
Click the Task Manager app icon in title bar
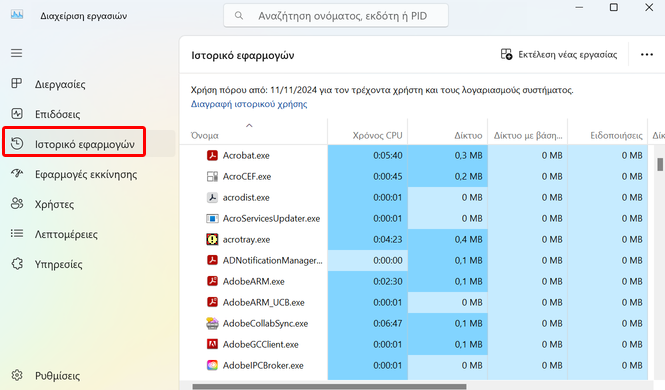[x=17, y=15]
